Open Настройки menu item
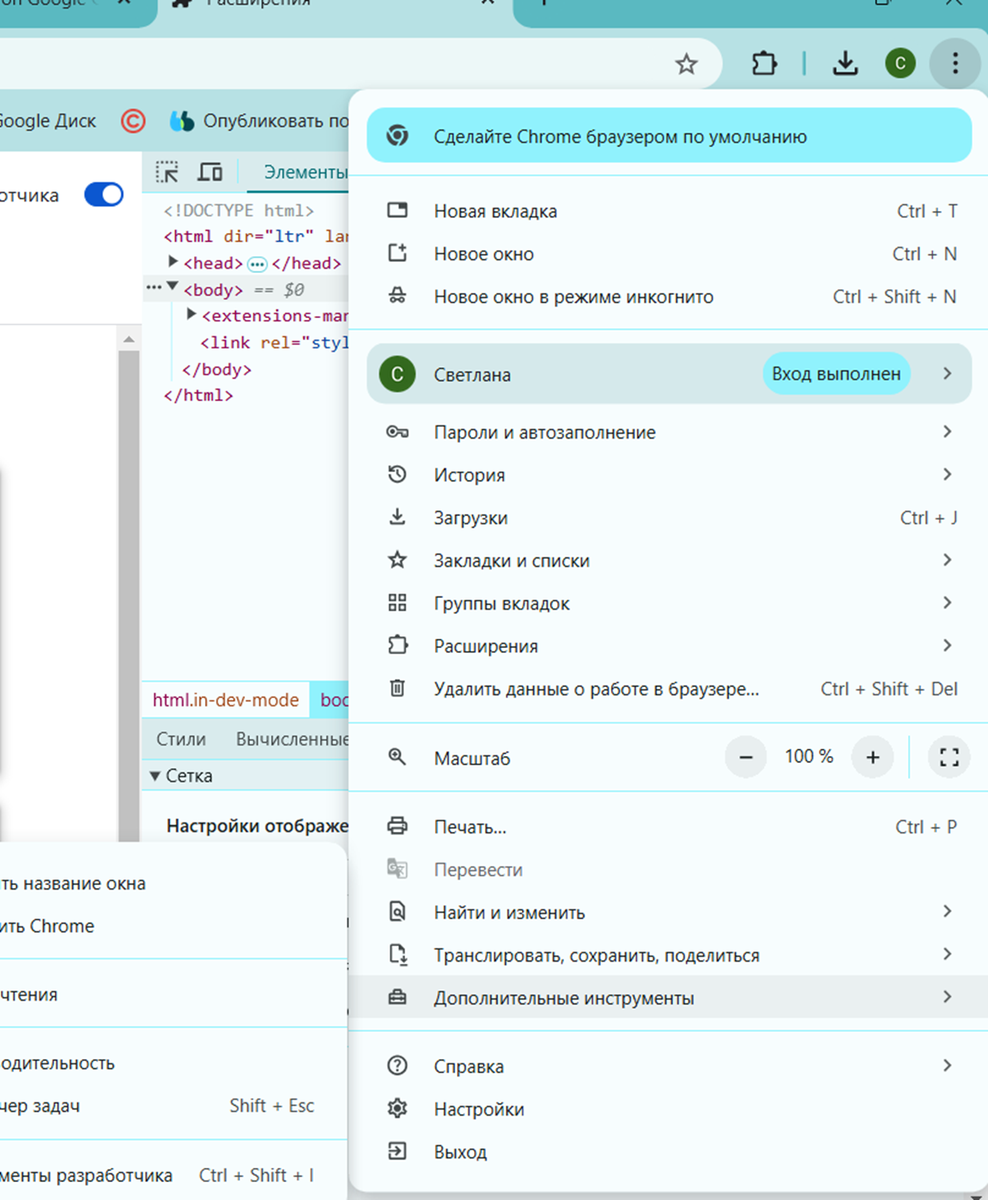This screenshot has height=1200, width=988. [668, 1109]
